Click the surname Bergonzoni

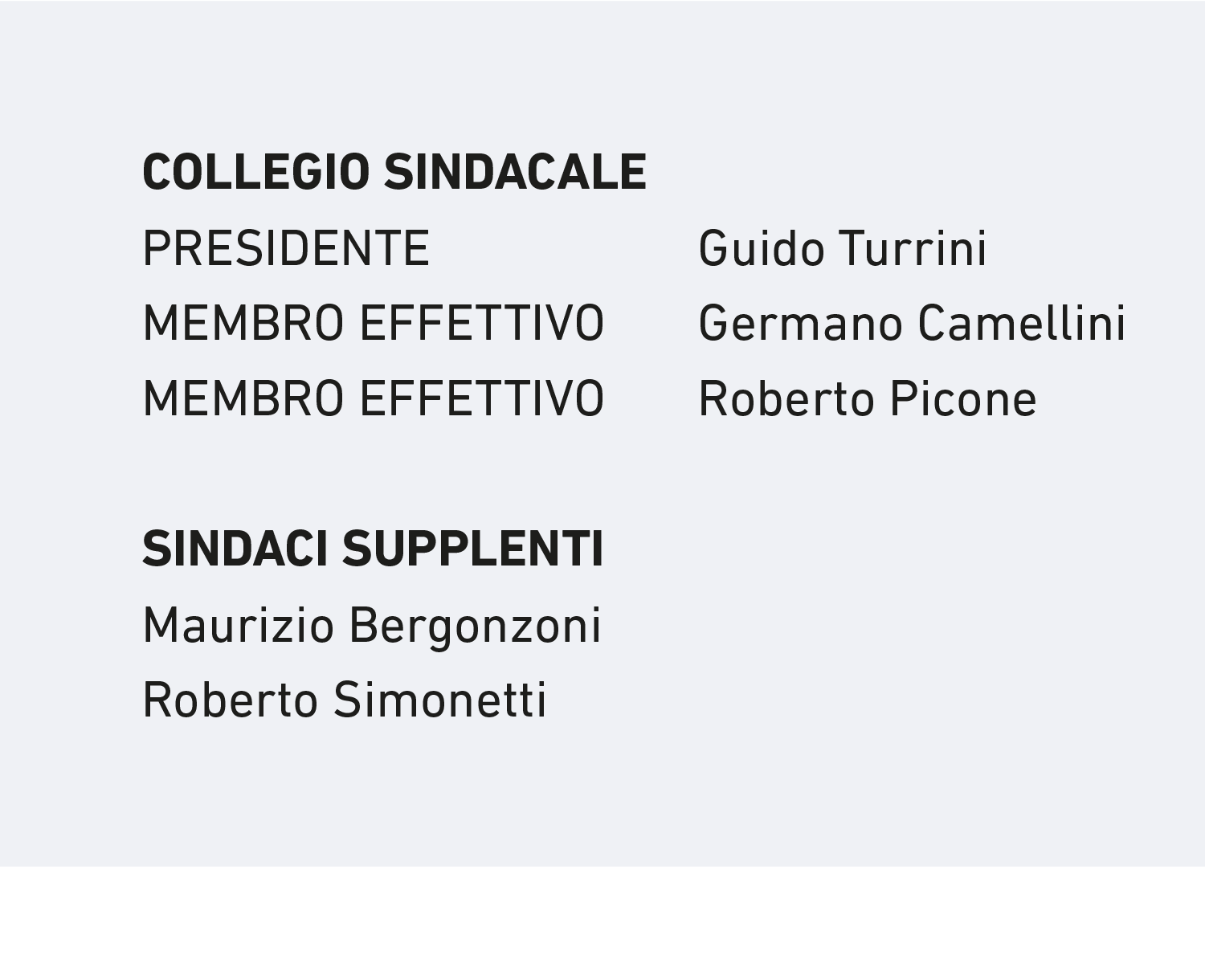(475, 627)
